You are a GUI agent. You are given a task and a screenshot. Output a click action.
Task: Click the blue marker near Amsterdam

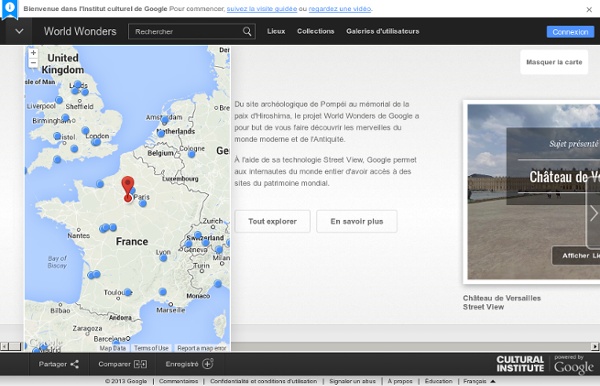pos(165,120)
